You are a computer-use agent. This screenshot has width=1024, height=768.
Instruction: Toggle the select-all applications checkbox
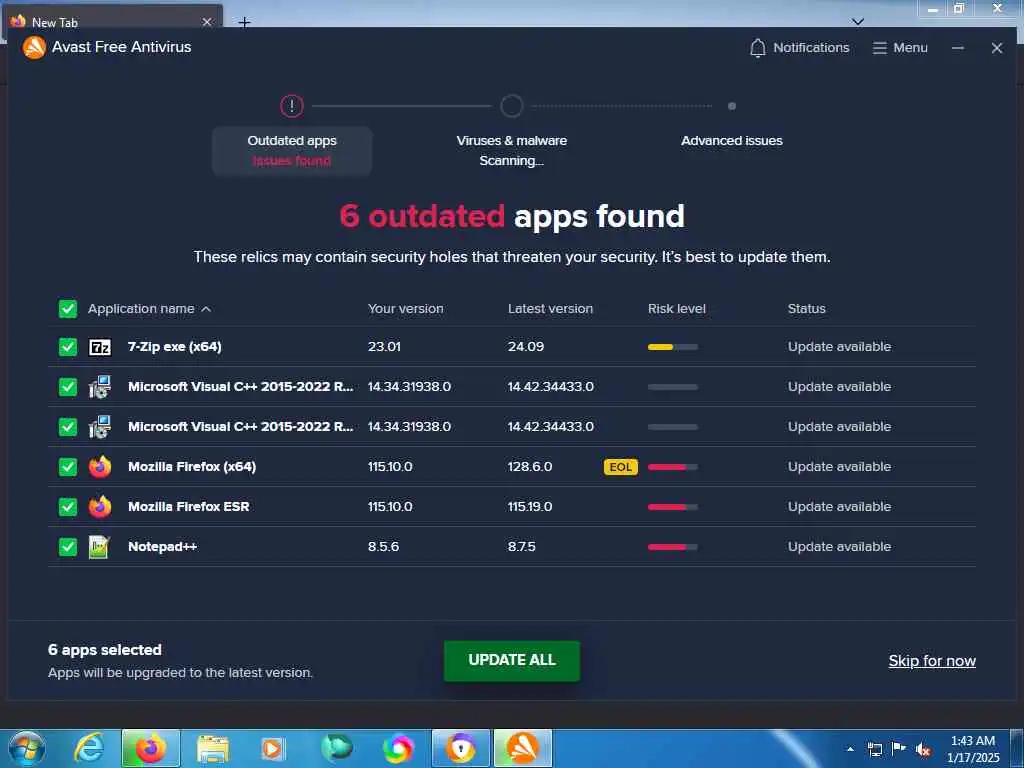coord(68,309)
